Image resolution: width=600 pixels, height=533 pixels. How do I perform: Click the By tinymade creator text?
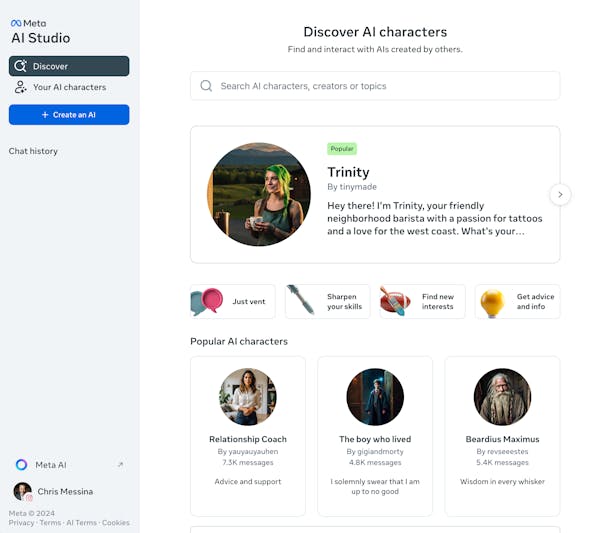click(352, 187)
